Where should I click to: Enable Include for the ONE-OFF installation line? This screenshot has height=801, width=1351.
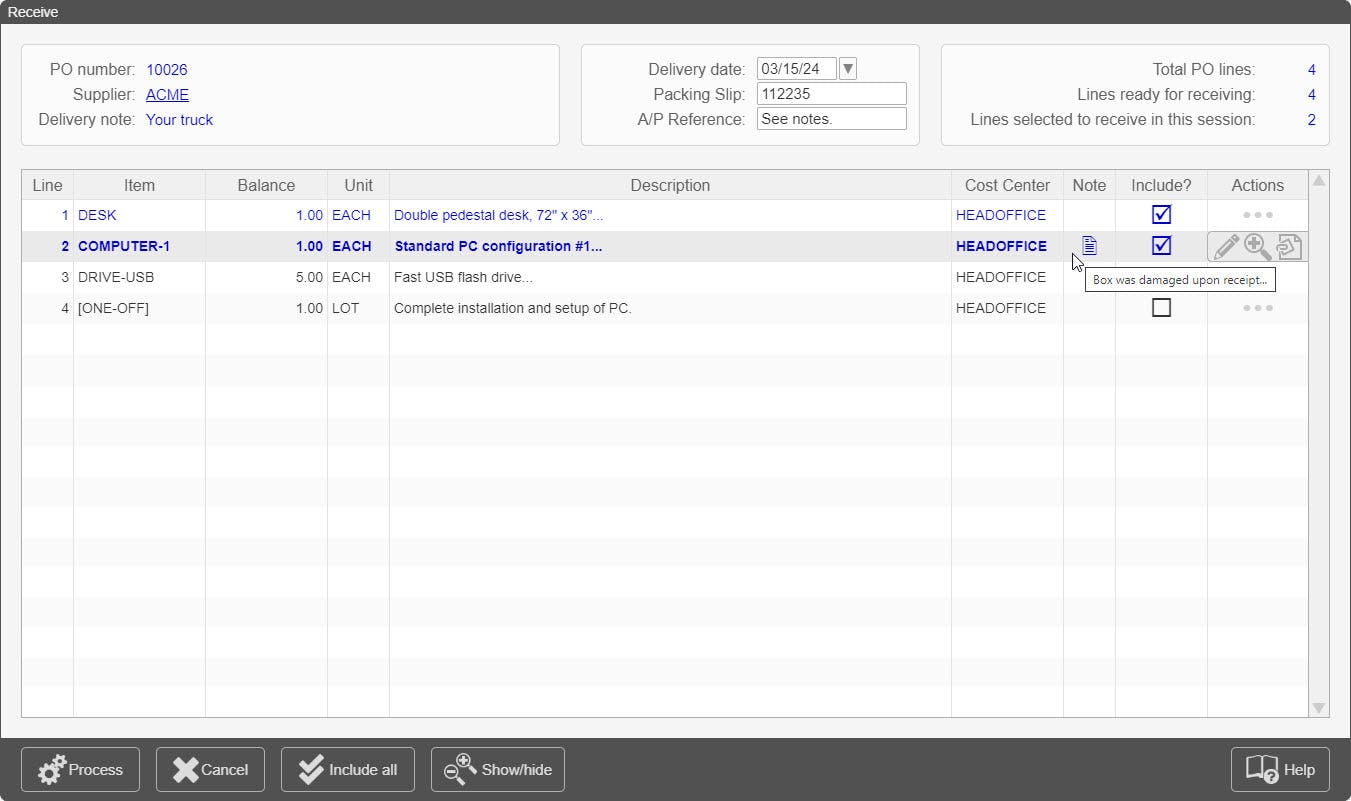click(x=1162, y=308)
